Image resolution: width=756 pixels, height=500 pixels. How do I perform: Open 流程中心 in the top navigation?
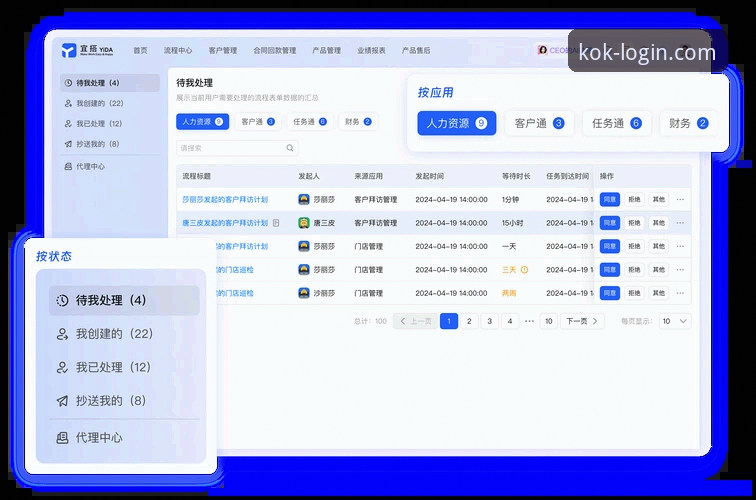(177, 50)
